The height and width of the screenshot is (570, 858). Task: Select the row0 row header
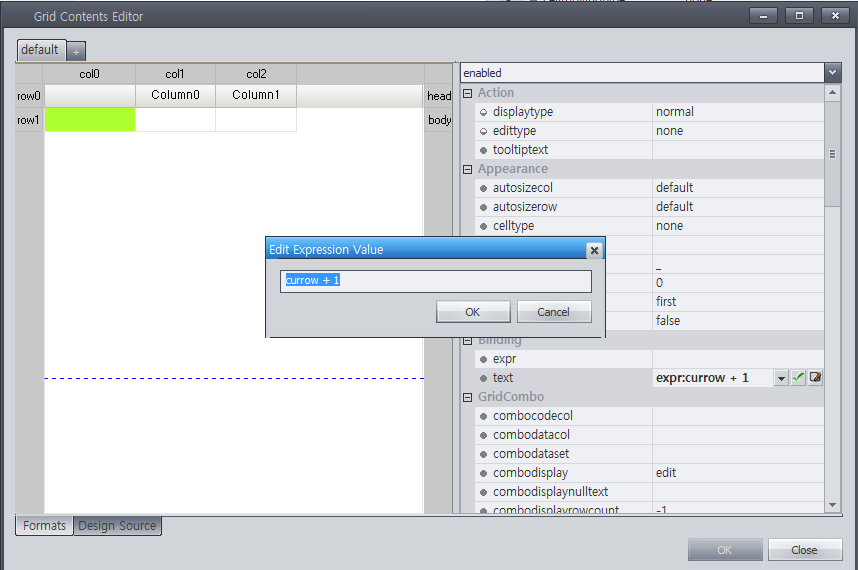[x=29, y=96]
